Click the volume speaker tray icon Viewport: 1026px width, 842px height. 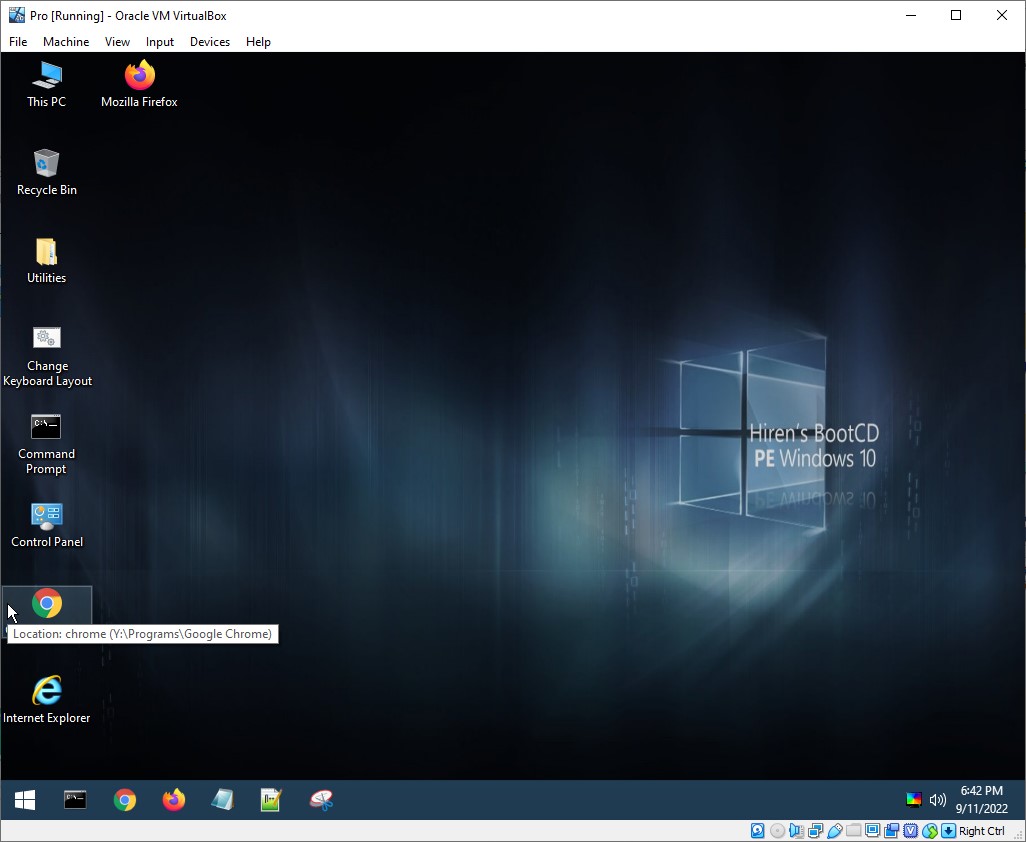938,799
